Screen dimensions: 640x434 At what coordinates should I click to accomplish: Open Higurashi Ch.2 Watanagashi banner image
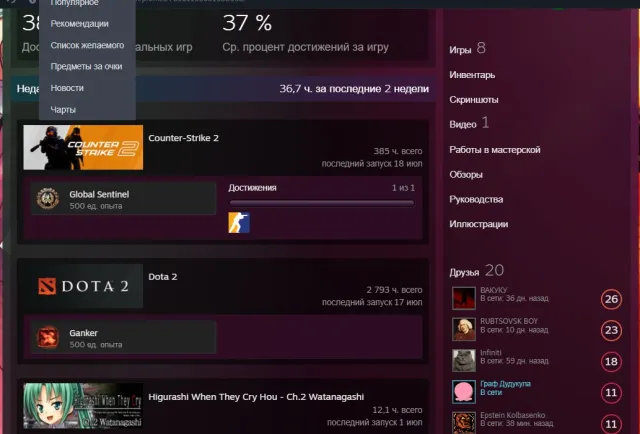click(83, 405)
